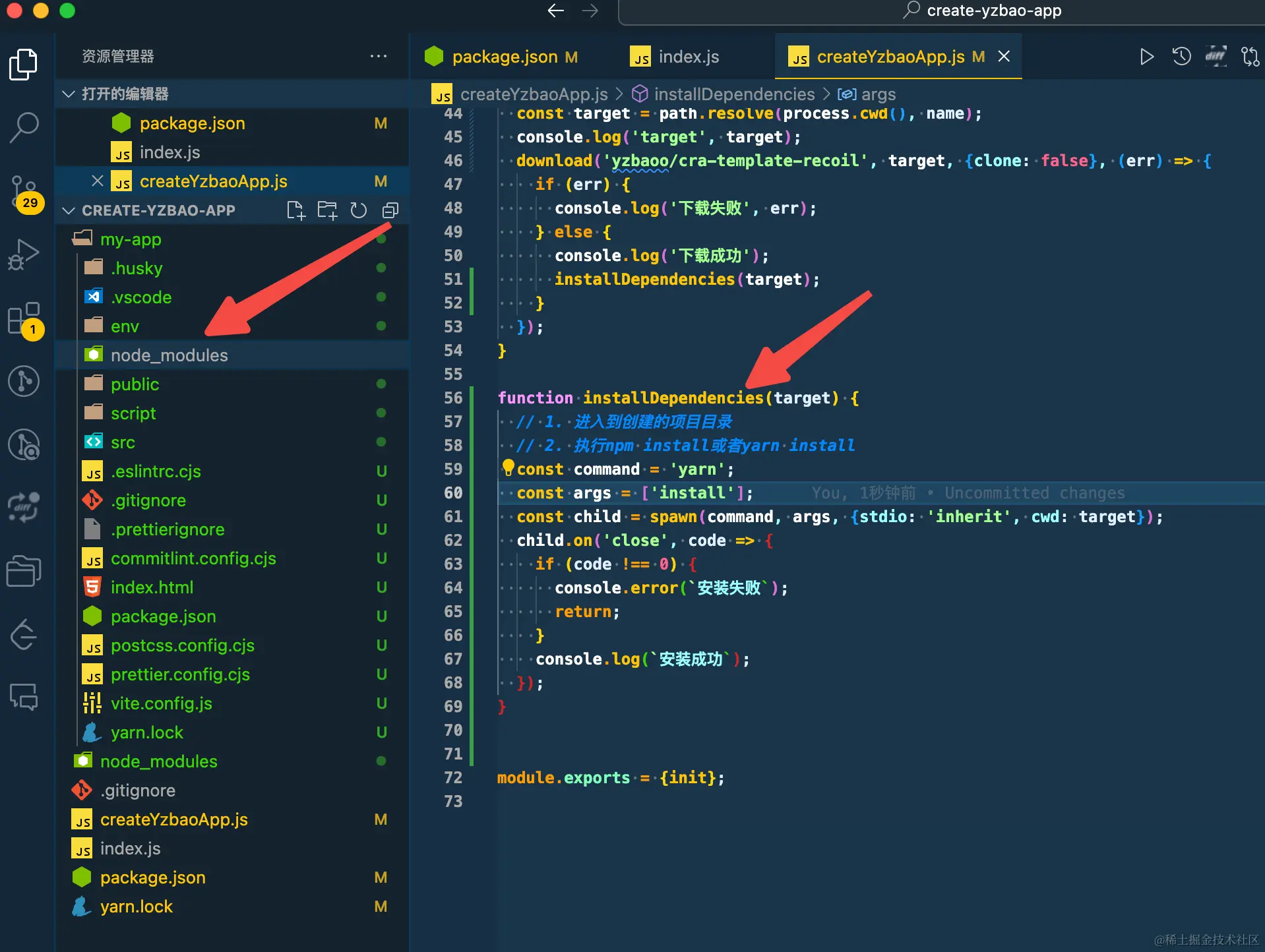Image resolution: width=1265 pixels, height=952 pixels.
Task: Open the file history timeline icon
Action: tap(1181, 57)
